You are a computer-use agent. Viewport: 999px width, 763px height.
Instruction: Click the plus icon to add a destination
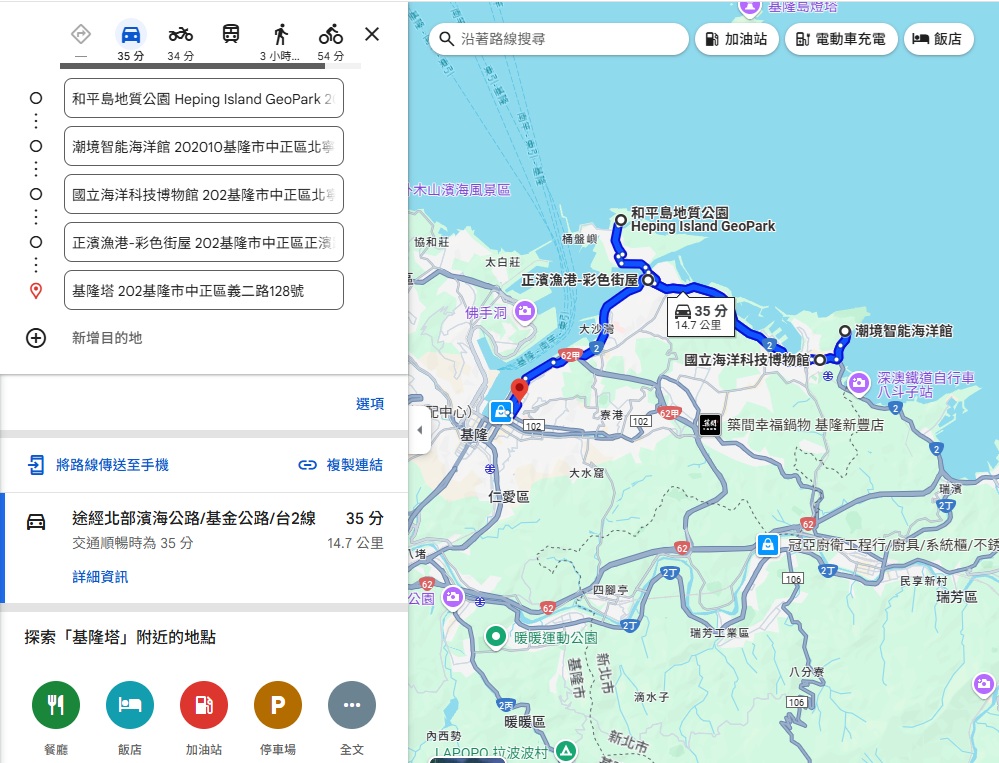(36, 338)
